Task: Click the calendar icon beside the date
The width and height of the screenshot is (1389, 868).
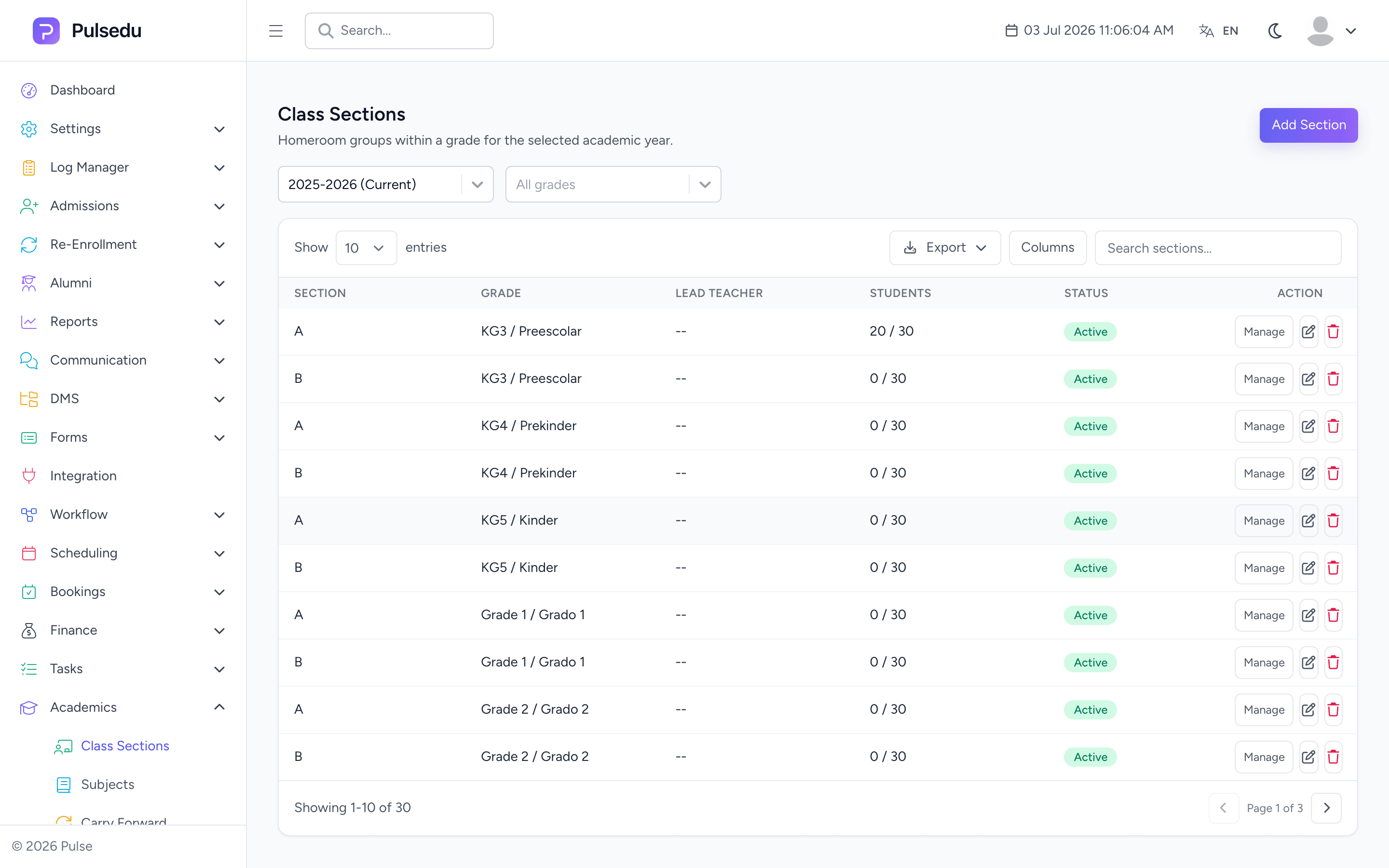Action: (x=1011, y=30)
